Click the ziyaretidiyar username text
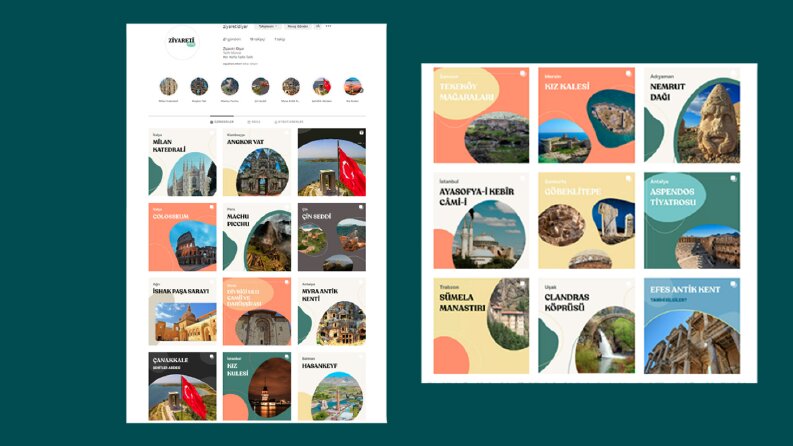Screen dimensions: 793x446 (235, 26)
